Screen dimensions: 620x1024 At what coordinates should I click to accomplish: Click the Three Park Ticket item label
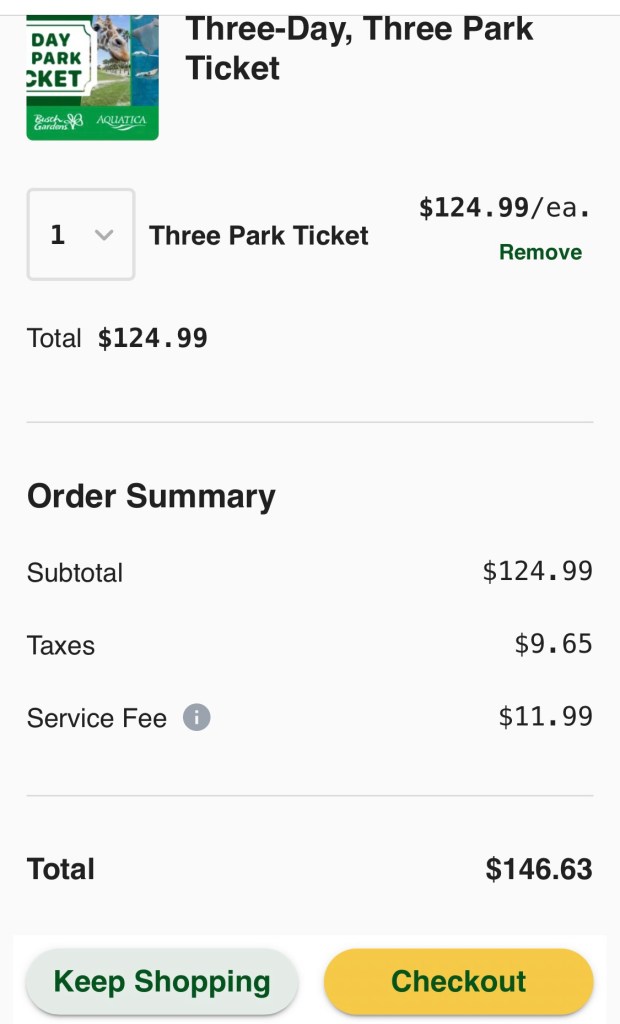pyautogui.click(x=259, y=236)
